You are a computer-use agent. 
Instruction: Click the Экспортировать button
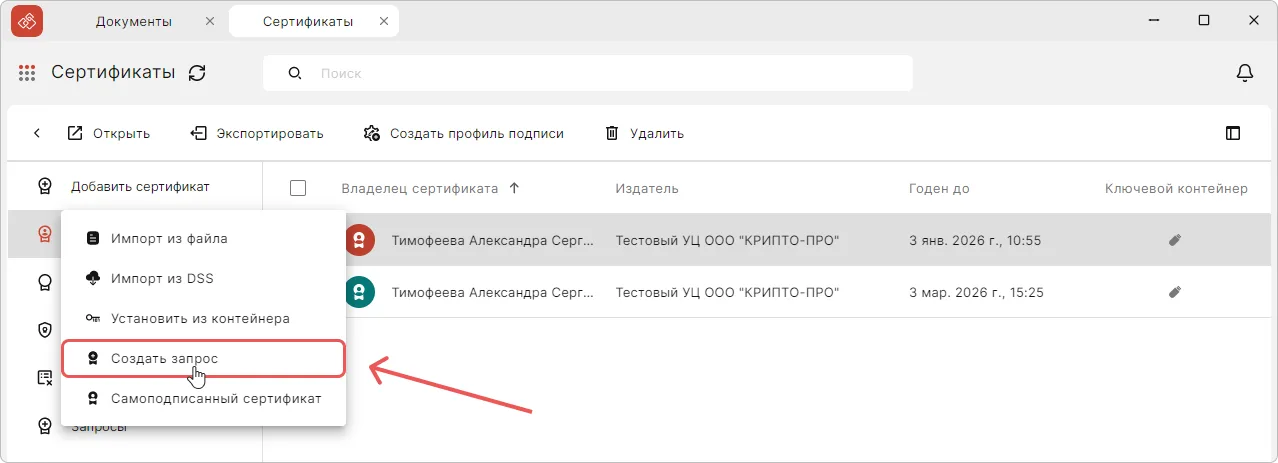pos(258,133)
